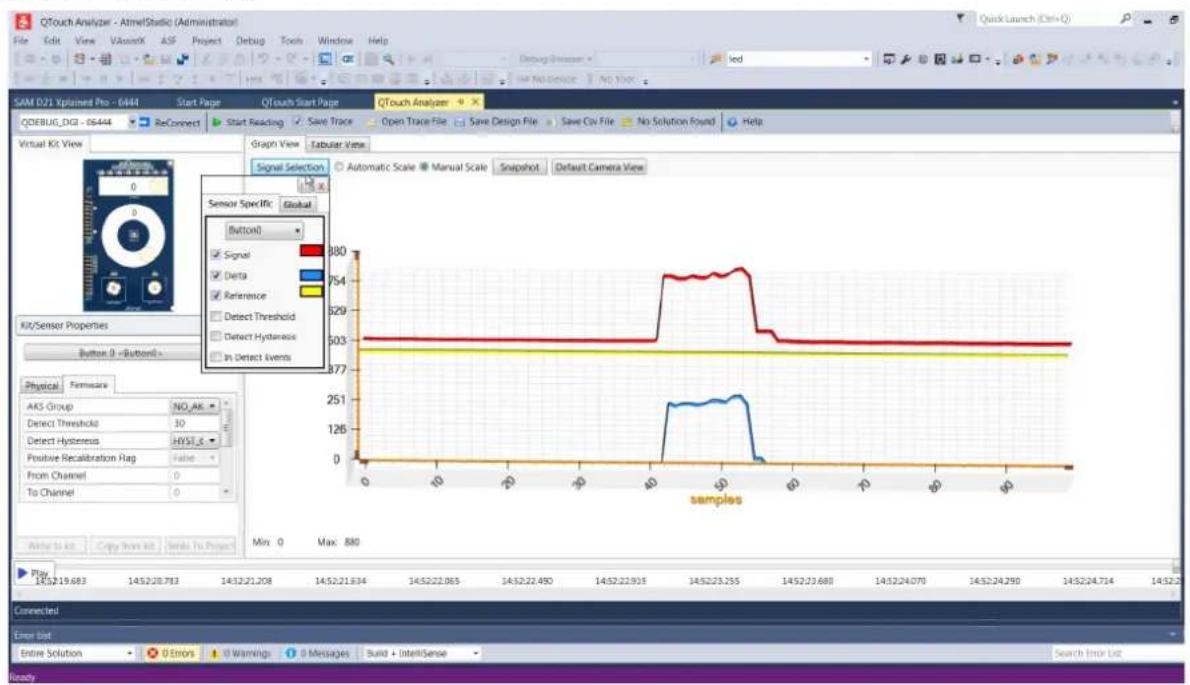Click the Errors filter icon in Error List
Image resolution: width=1190 pixels, height=685 pixels.
(x=153, y=653)
